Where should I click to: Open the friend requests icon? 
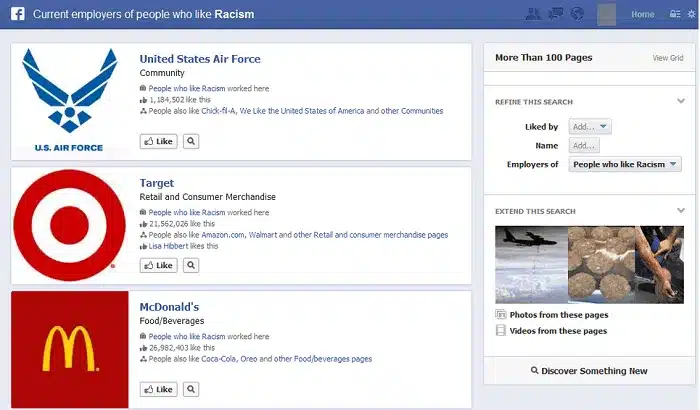click(530, 15)
